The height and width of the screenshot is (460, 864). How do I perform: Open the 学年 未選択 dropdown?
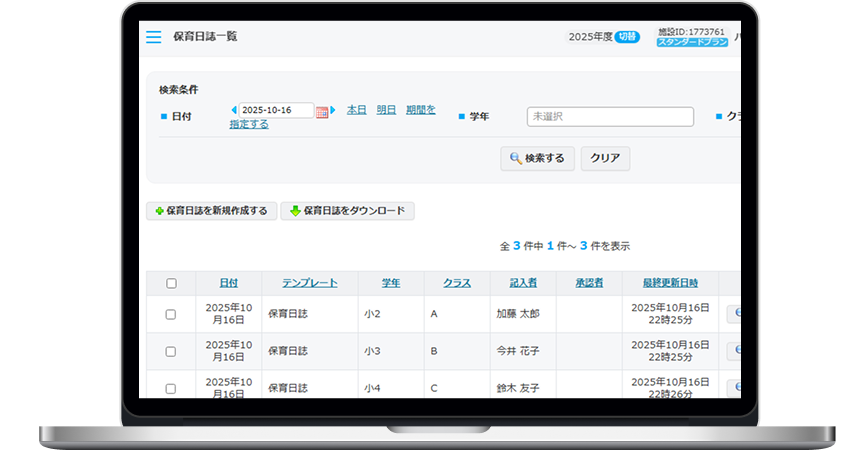click(609, 117)
